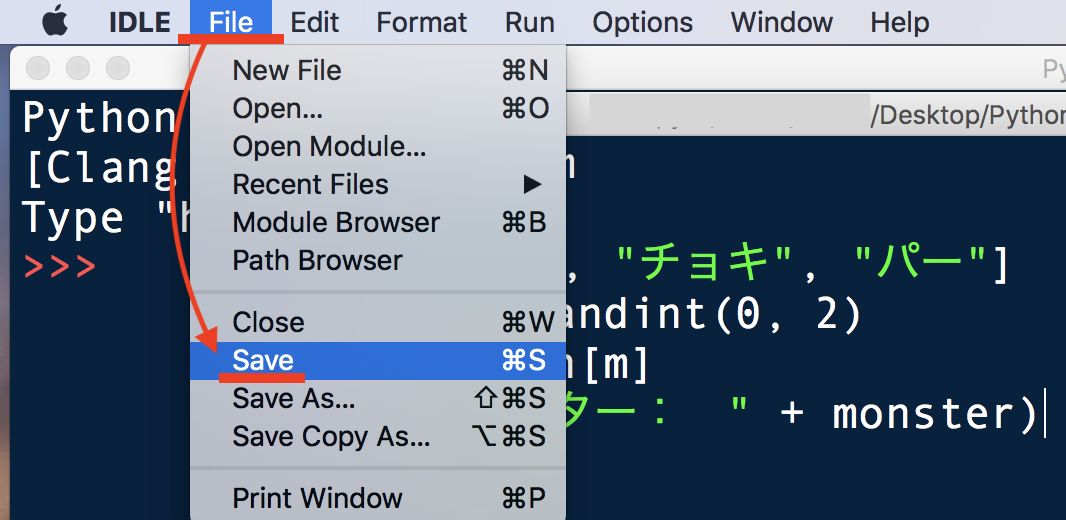1066x520 pixels.
Task: Open the Path Browser
Action: coord(378,261)
